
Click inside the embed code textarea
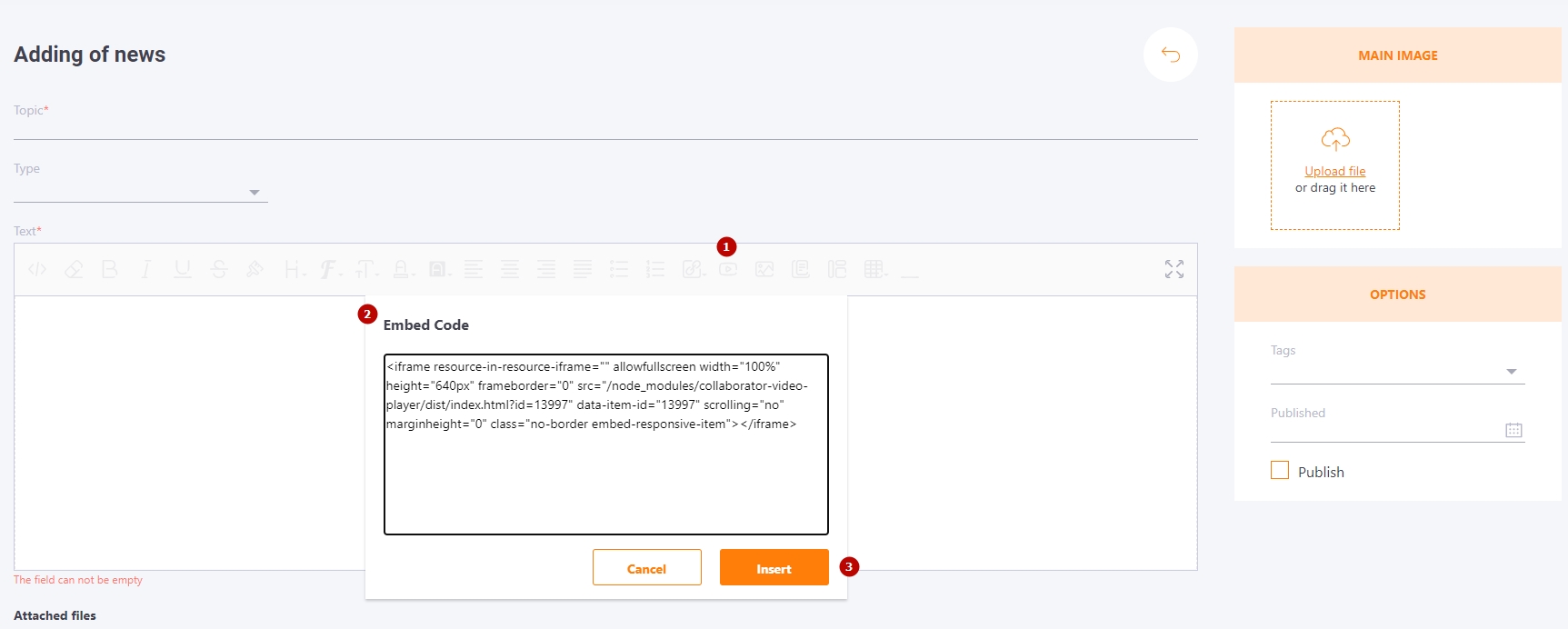point(606,444)
